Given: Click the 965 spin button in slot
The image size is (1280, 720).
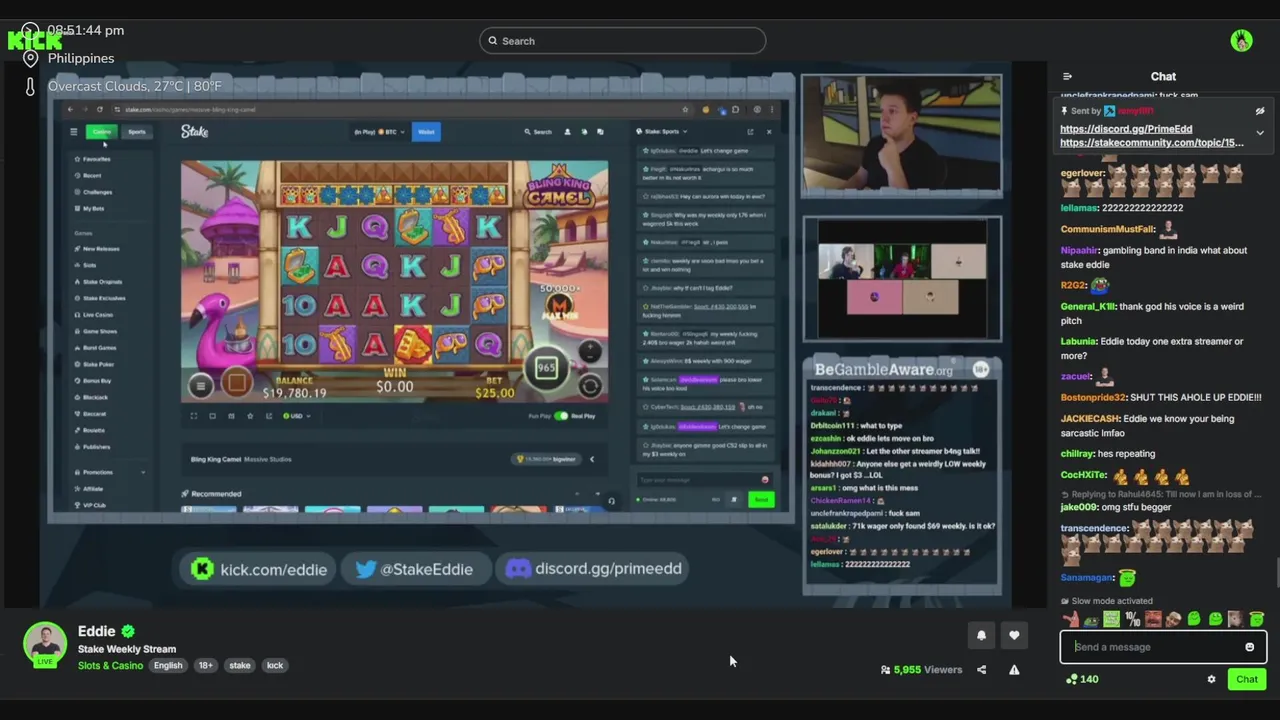Looking at the screenshot, I should pyautogui.click(x=546, y=368).
